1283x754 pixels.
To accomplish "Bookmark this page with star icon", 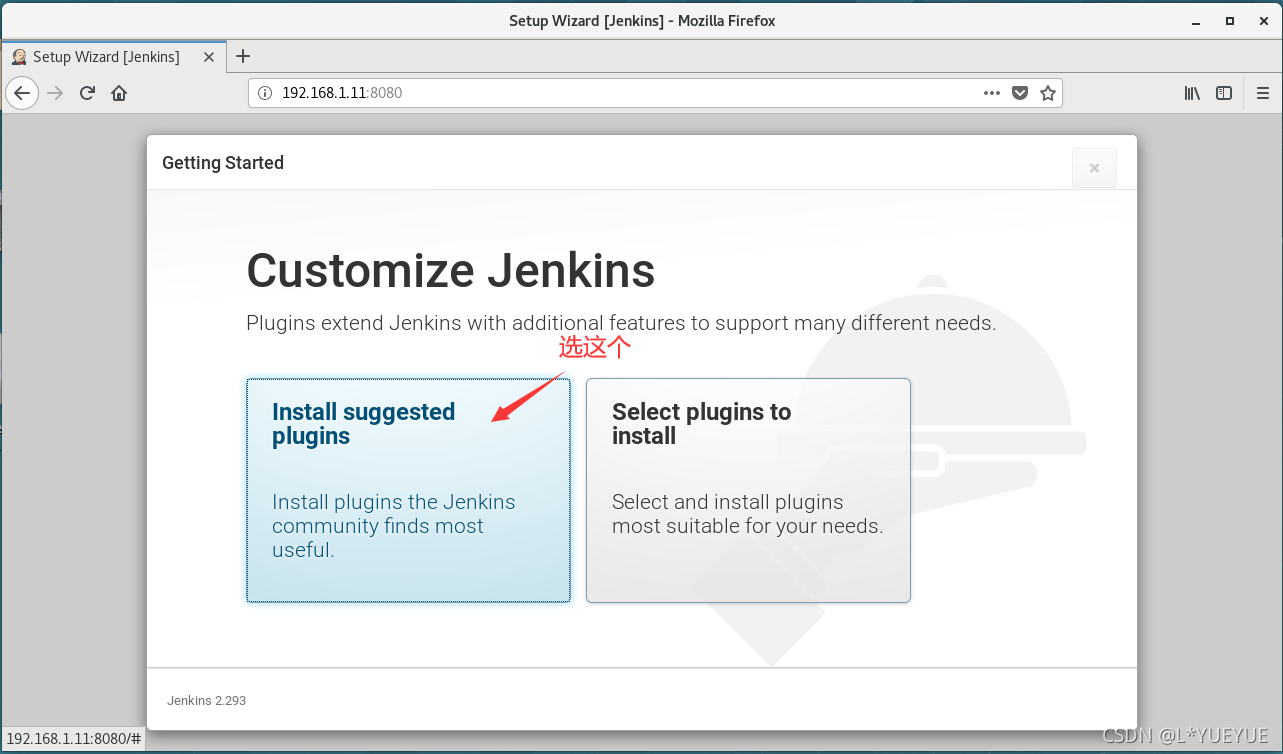I will click(x=1048, y=93).
